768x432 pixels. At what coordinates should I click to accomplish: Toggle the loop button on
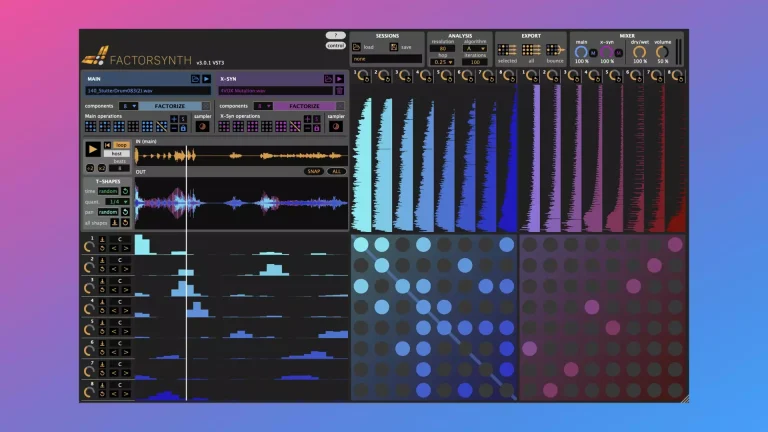pyautogui.click(x=121, y=145)
